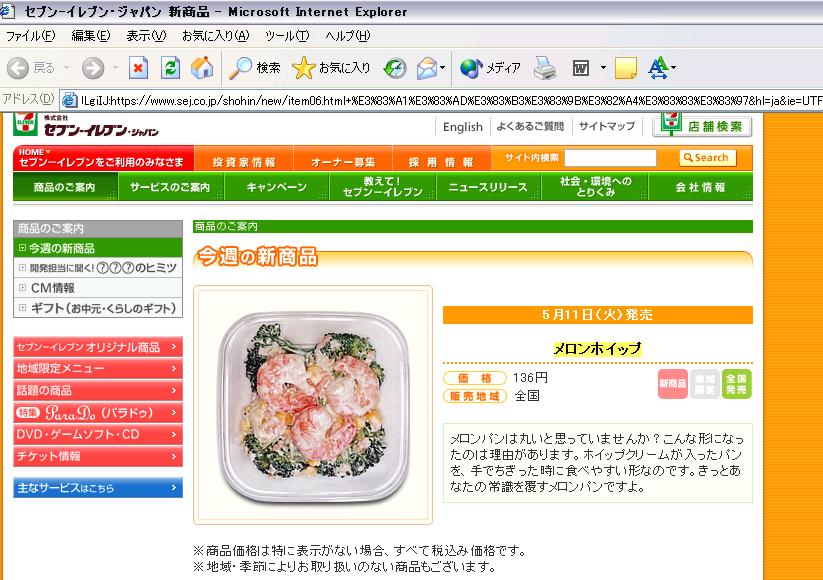Click the shrimp salad product thumbnail

click(313, 405)
